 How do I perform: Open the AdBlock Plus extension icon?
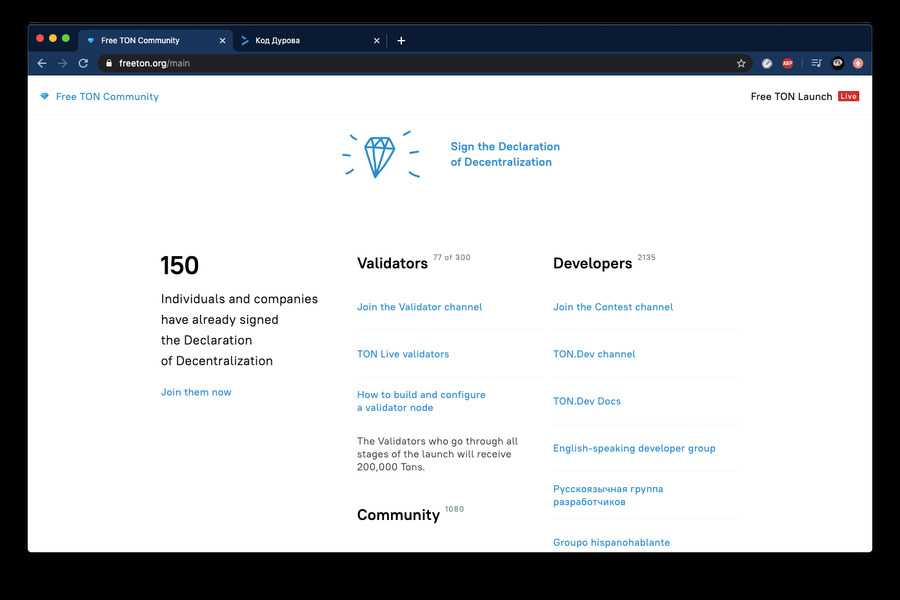(788, 63)
